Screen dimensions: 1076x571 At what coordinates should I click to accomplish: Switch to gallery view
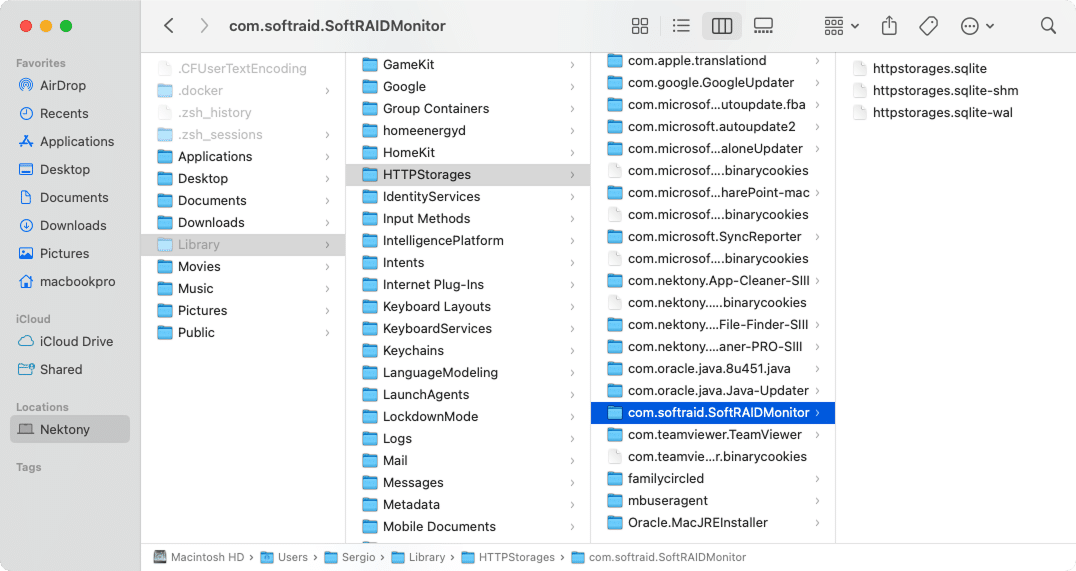(763, 26)
